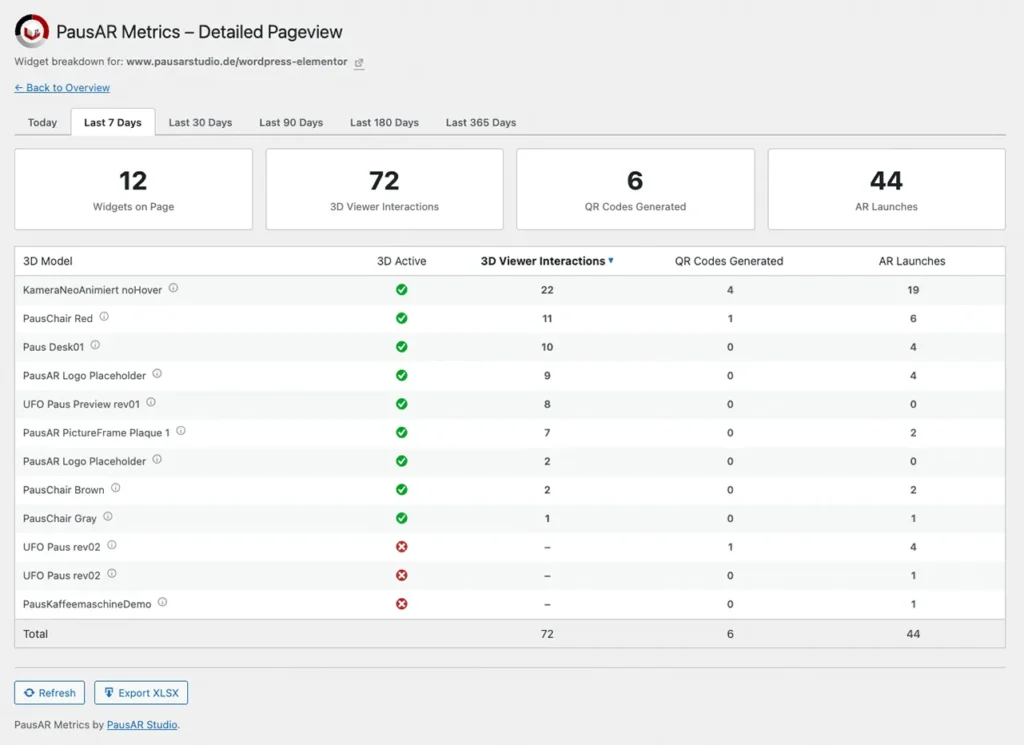Click green active checkmark for PausChair Gray
Image resolution: width=1024 pixels, height=745 pixels.
pos(402,518)
